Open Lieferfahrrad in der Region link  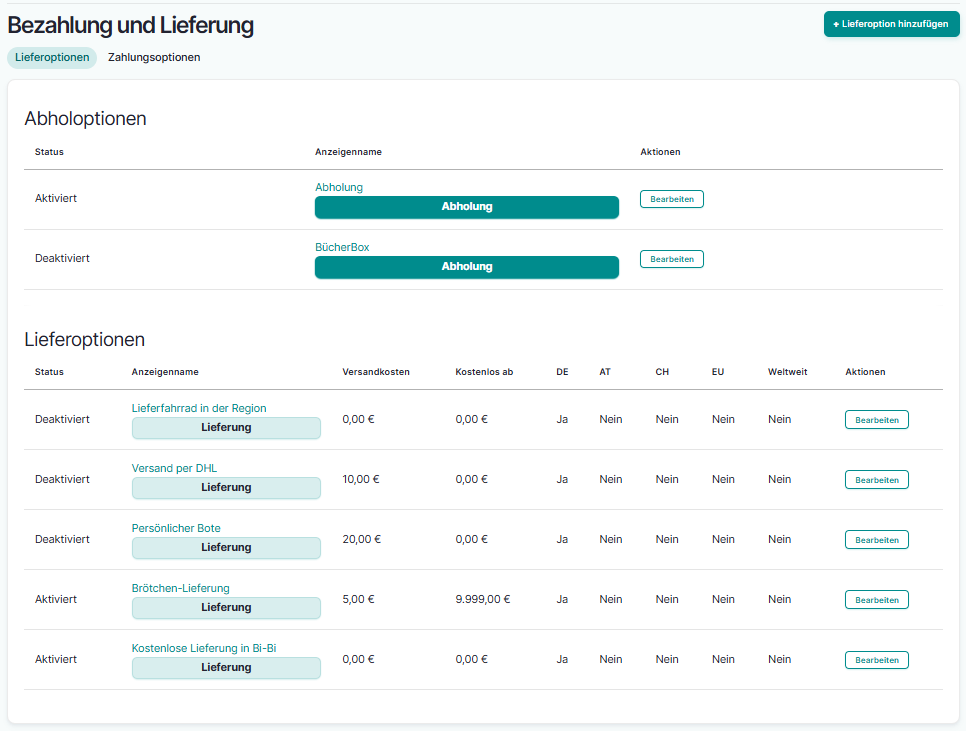[x=199, y=408]
